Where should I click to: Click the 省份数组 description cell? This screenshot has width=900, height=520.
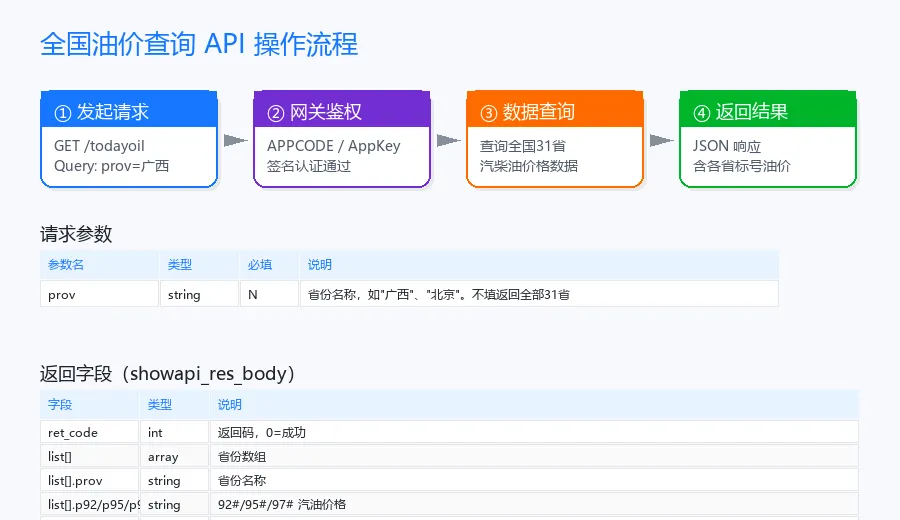(x=534, y=456)
